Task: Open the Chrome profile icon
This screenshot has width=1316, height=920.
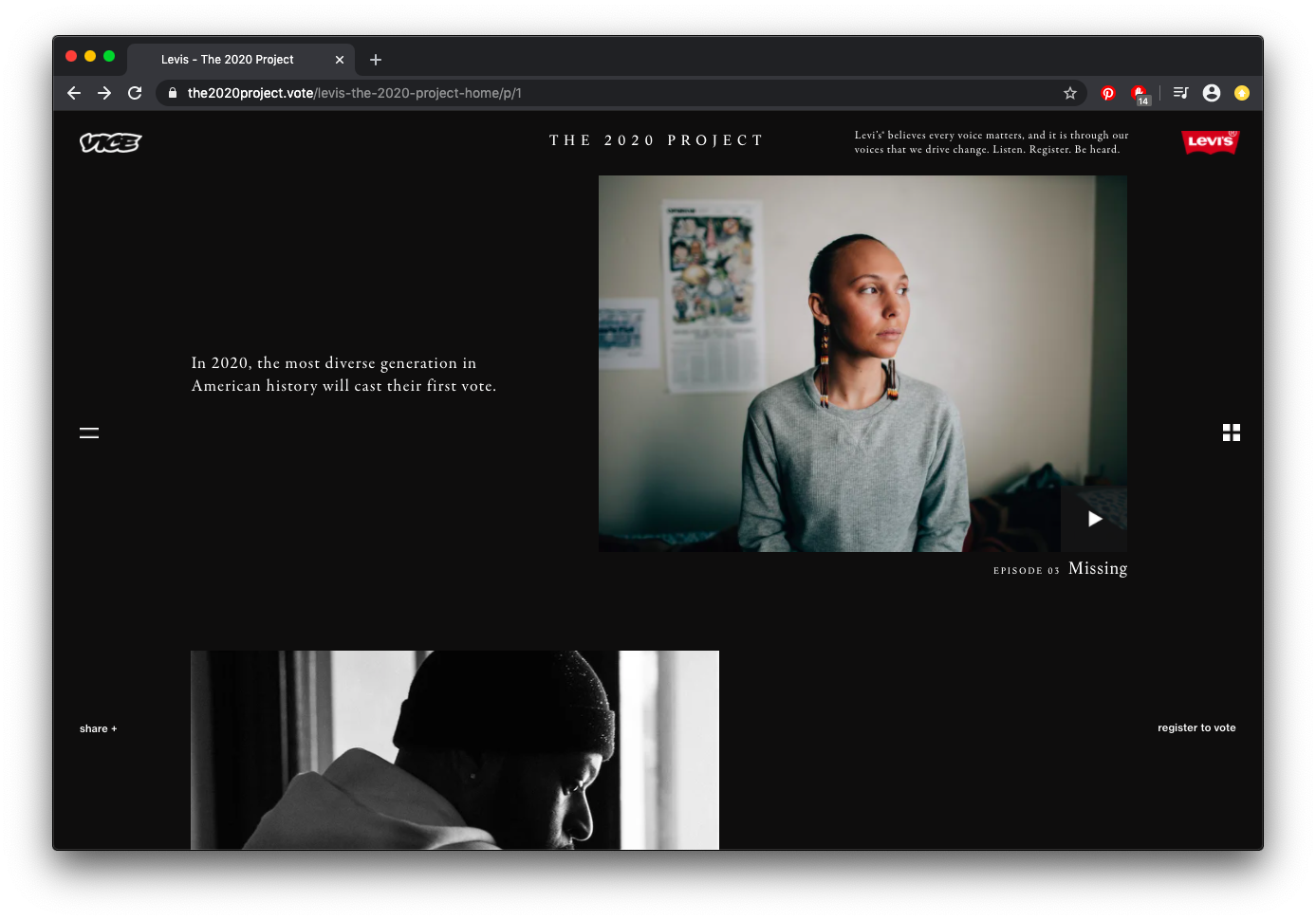Action: [x=1211, y=93]
